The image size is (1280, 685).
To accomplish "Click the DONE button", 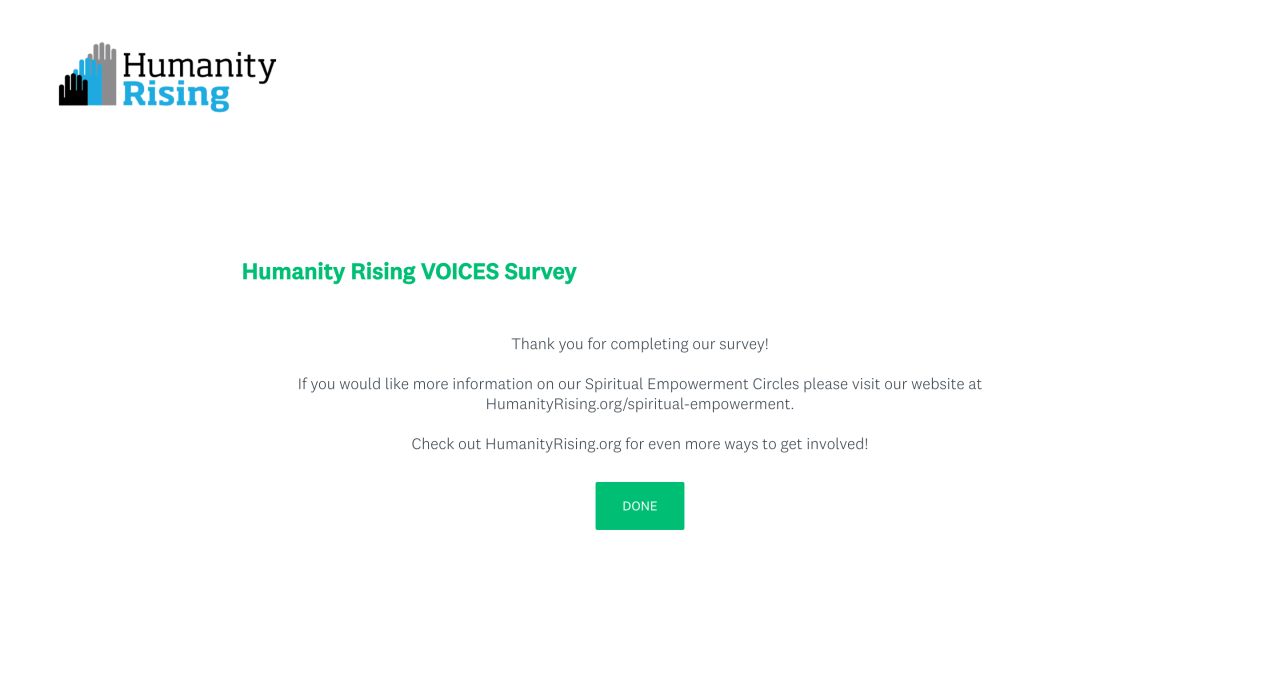I will click(640, 506).
